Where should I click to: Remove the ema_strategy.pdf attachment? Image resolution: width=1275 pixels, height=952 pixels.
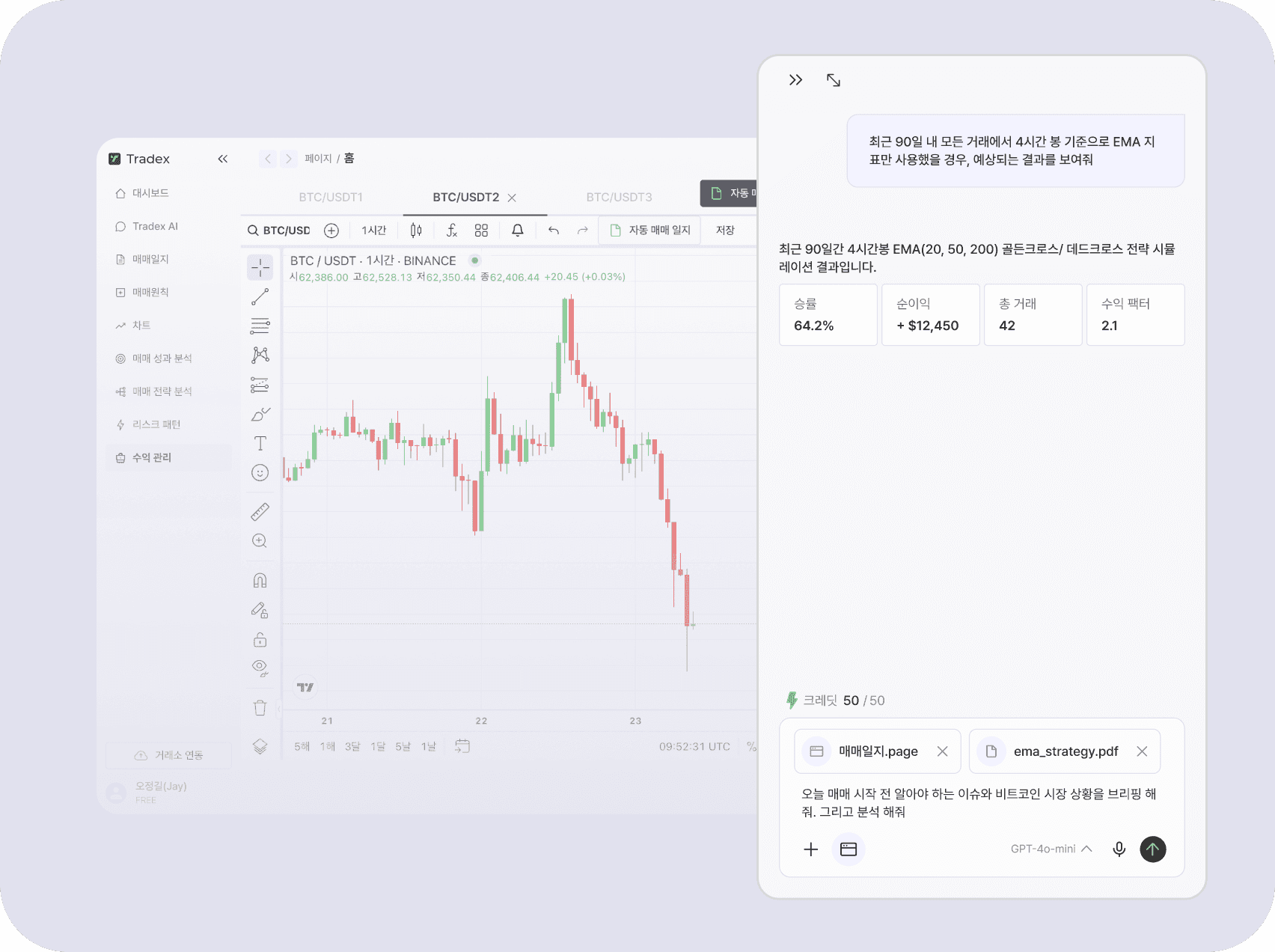pyautogui.click(x=1142, y=751)
